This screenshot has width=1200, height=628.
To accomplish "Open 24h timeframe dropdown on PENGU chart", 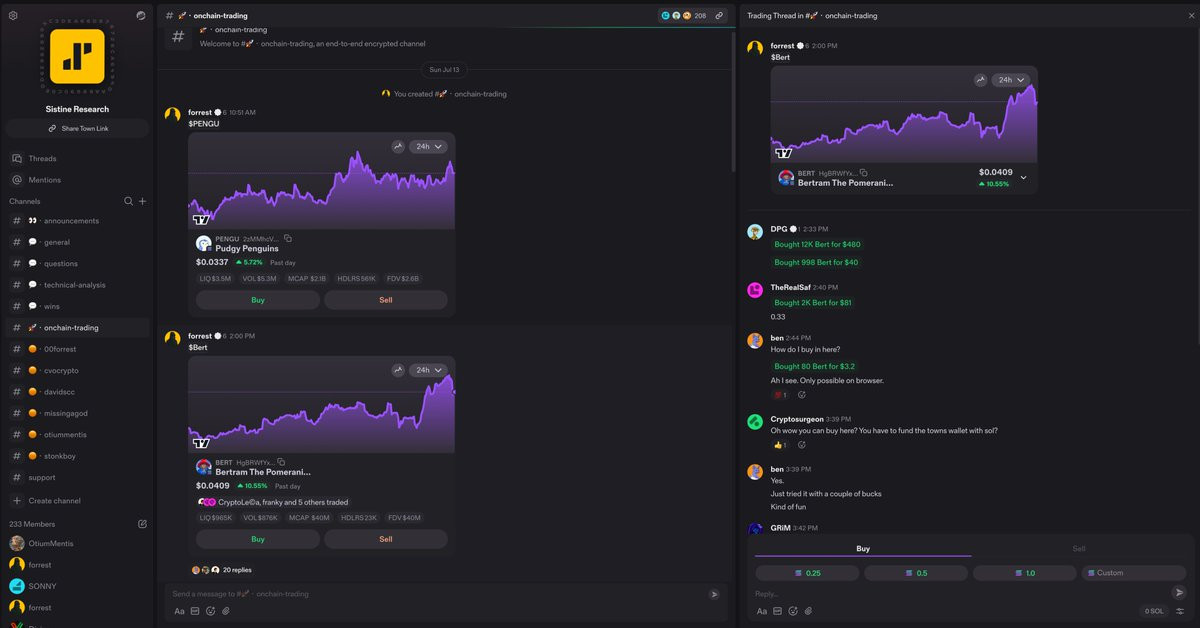I will (x=429, y=146).
